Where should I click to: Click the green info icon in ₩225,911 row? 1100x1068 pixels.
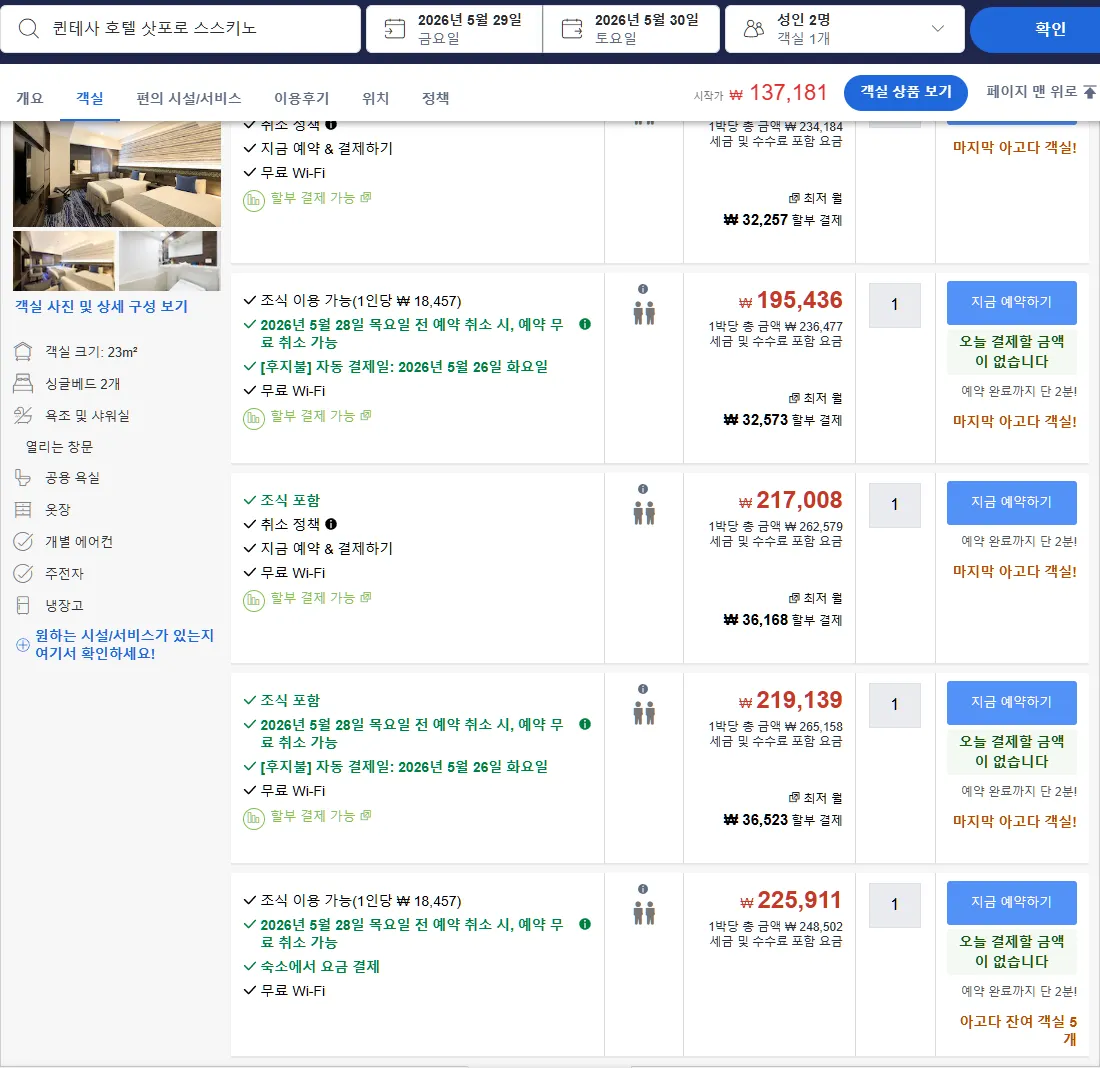tap(585, 924)
